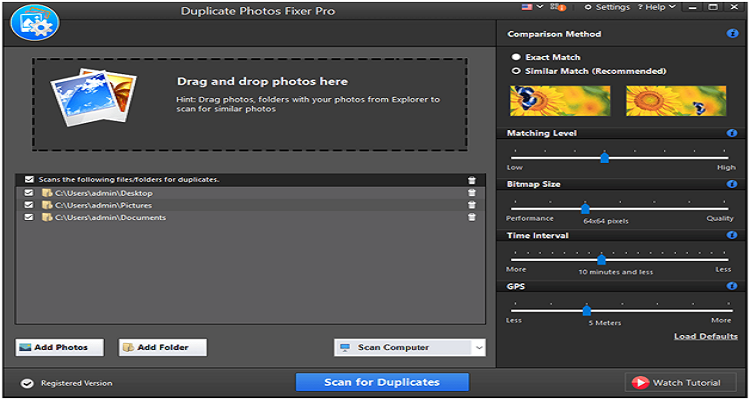
Task: Remove the Pictures folder with trash icon
Action: click(472, 205)
